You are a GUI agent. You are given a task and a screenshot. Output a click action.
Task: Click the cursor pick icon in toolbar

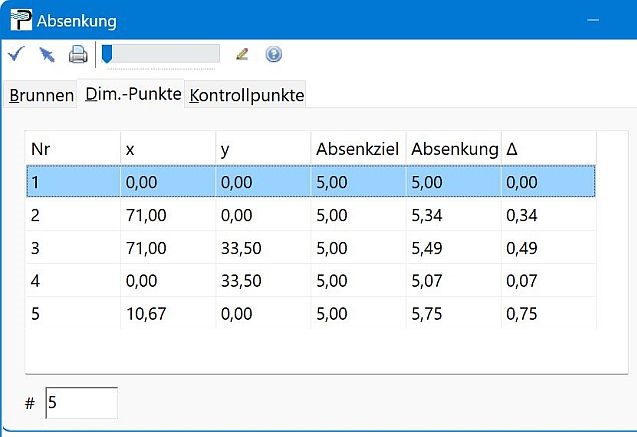pos(46,54)
